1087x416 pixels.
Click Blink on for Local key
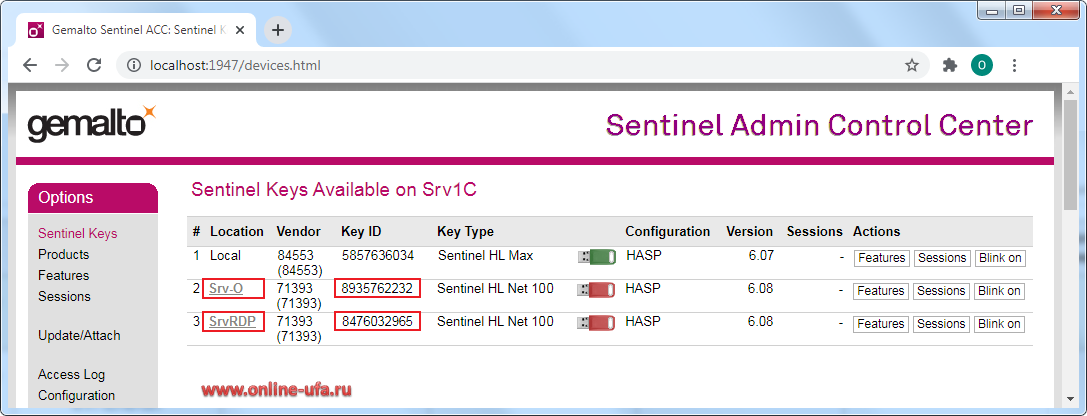tap(1000, 258)
